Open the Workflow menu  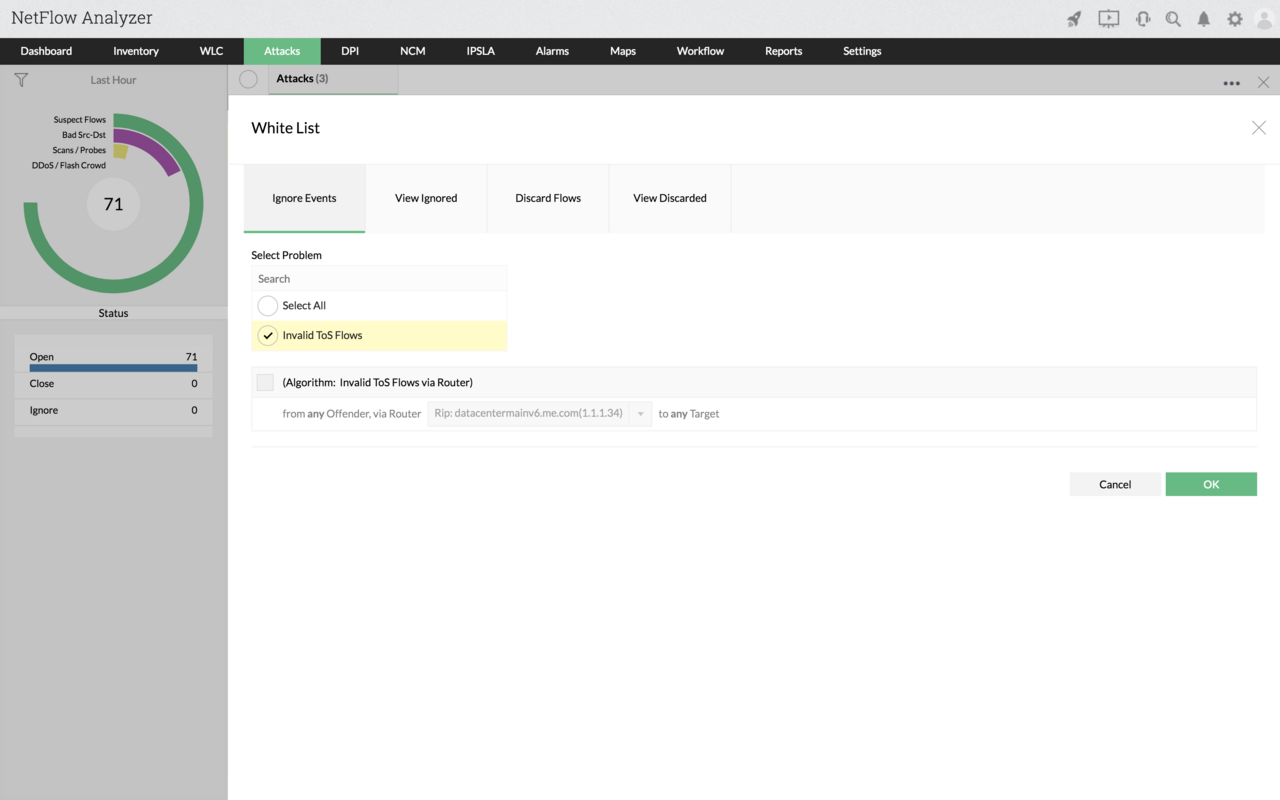tap(700, 51)
